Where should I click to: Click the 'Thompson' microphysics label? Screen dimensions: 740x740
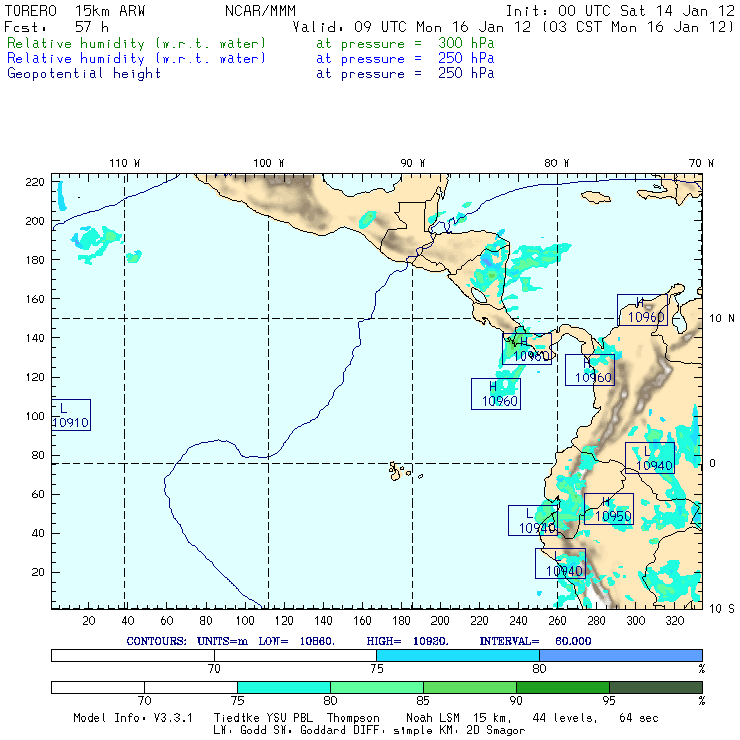click(x=353, y=718)
